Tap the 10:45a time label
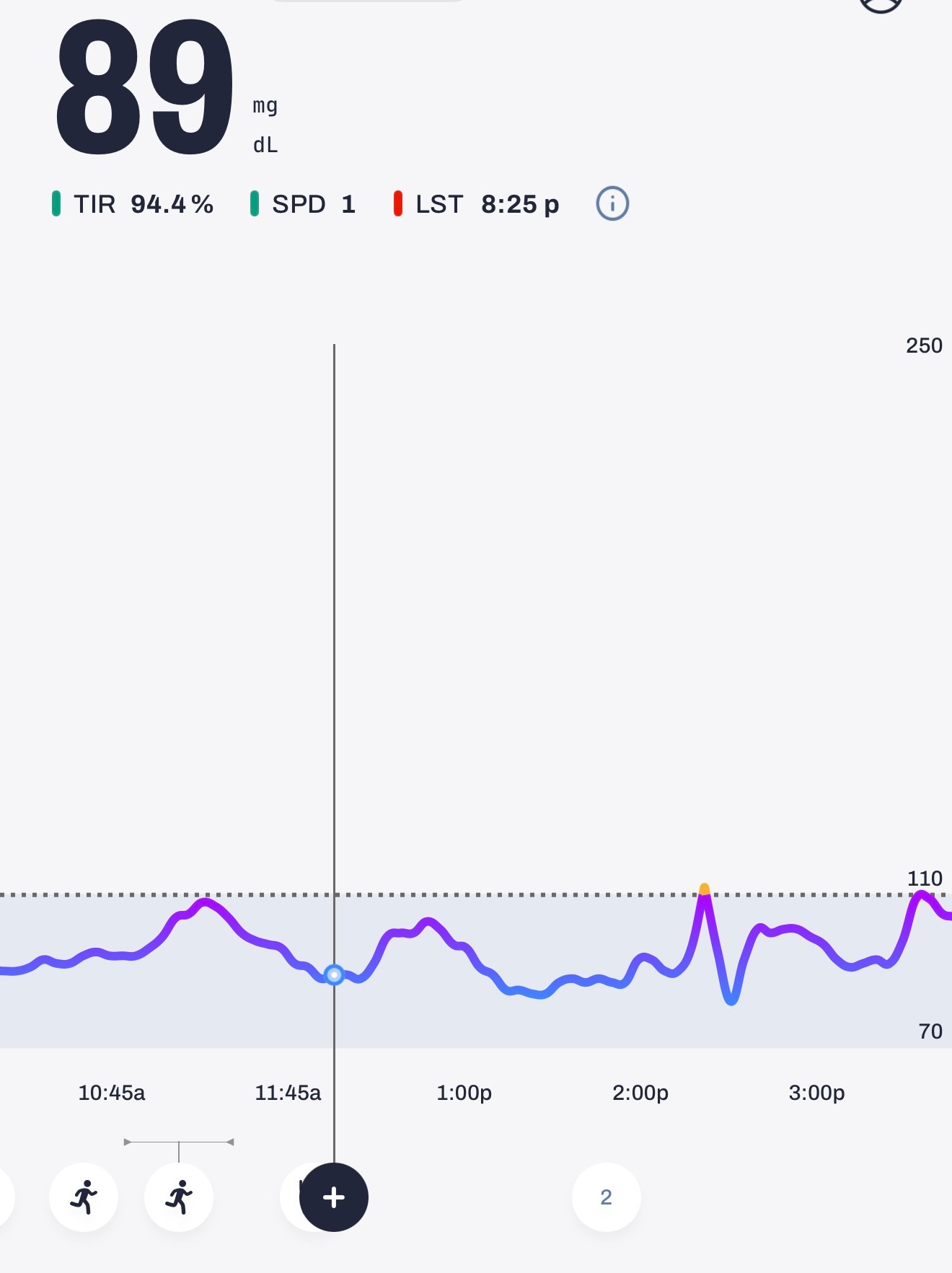 tap(112, 1093)
